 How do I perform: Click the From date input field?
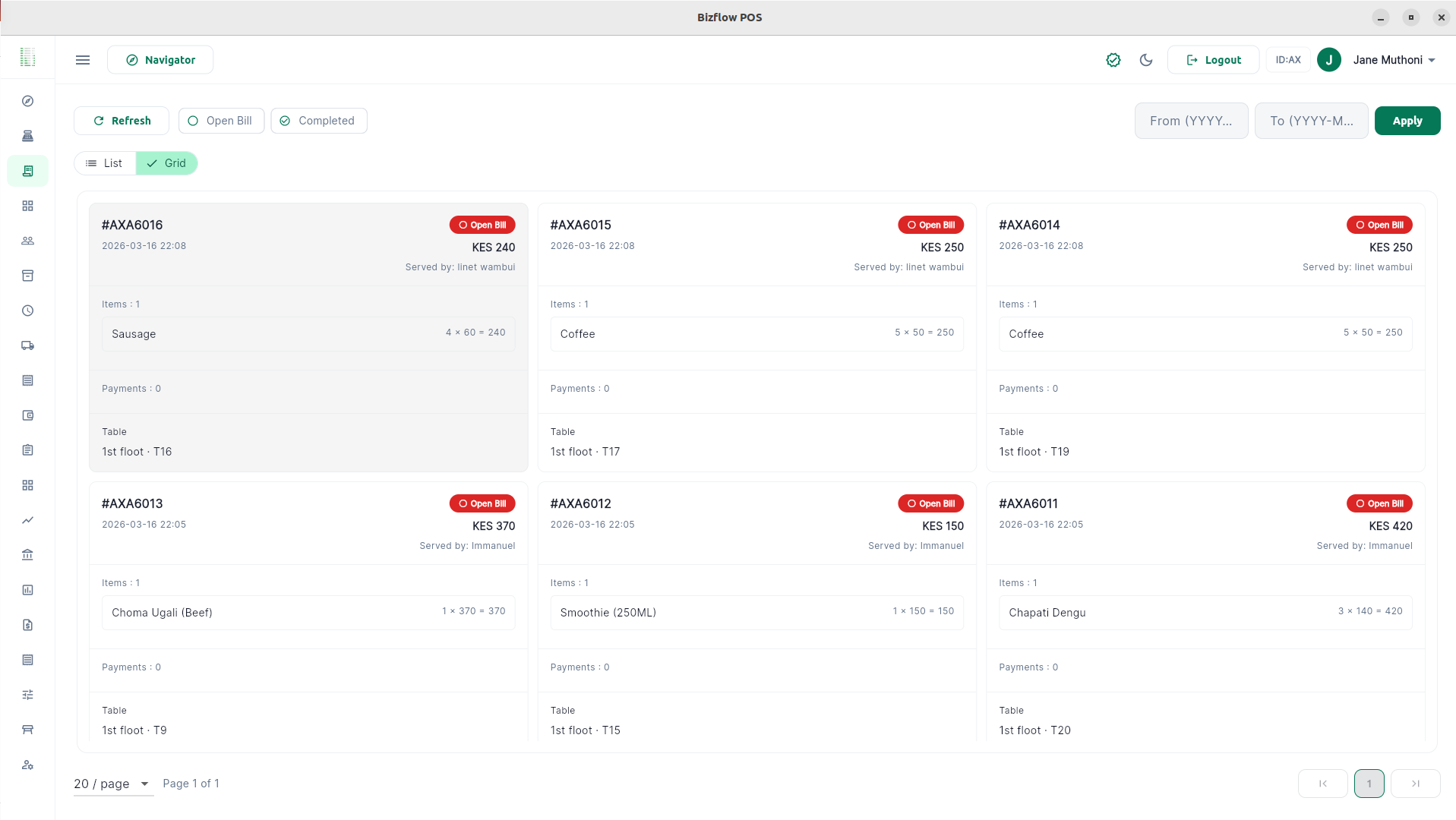click(x=1191, y=121)
